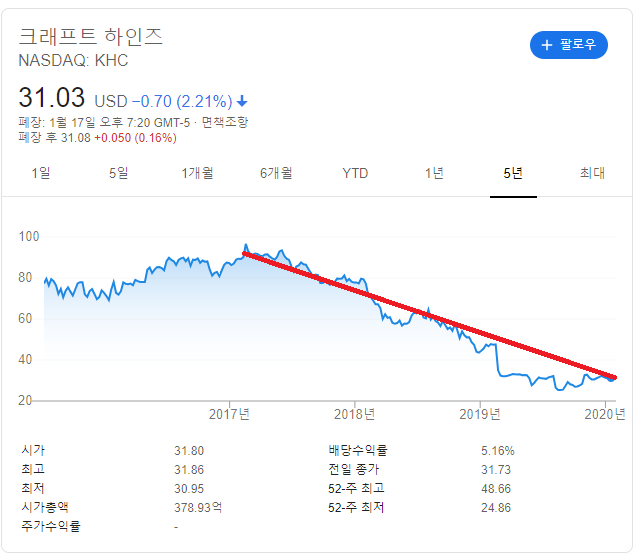636x560 pixels.
Task: Click the 팔로우 follow button
Action: click(568, 45)
